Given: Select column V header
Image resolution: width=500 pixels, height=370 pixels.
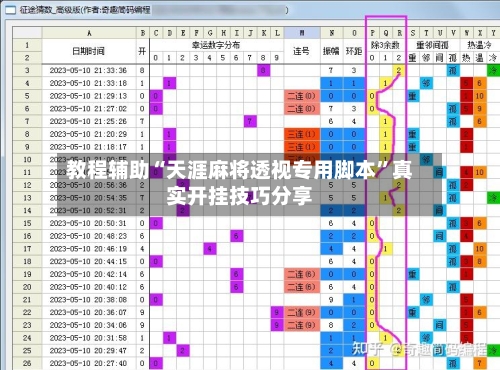Looking at the screenshot, I should (453, 33).
